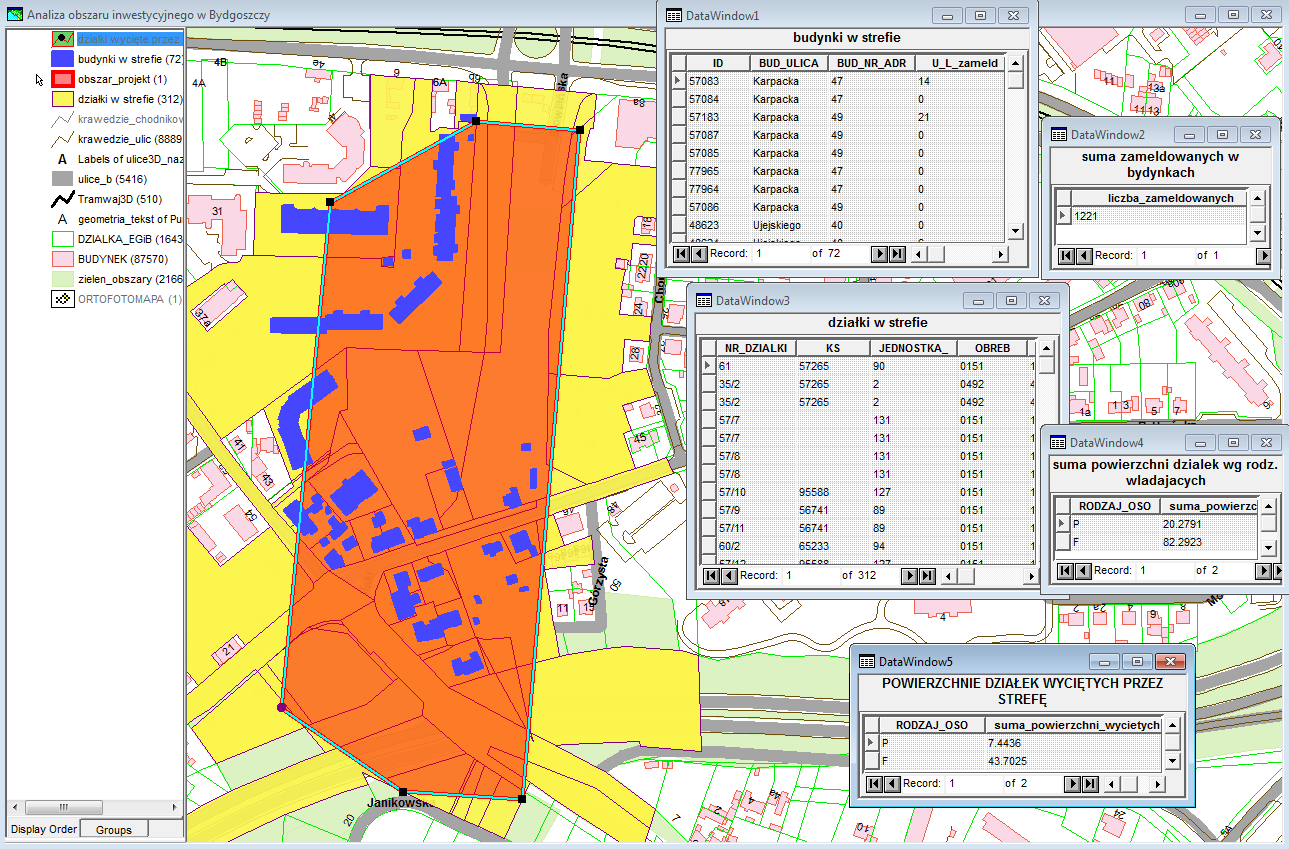This screenshot has height=849, width=1289.
Task: Select legend entry BUDYNEK (87570)
Action: (x=120, y=259)
